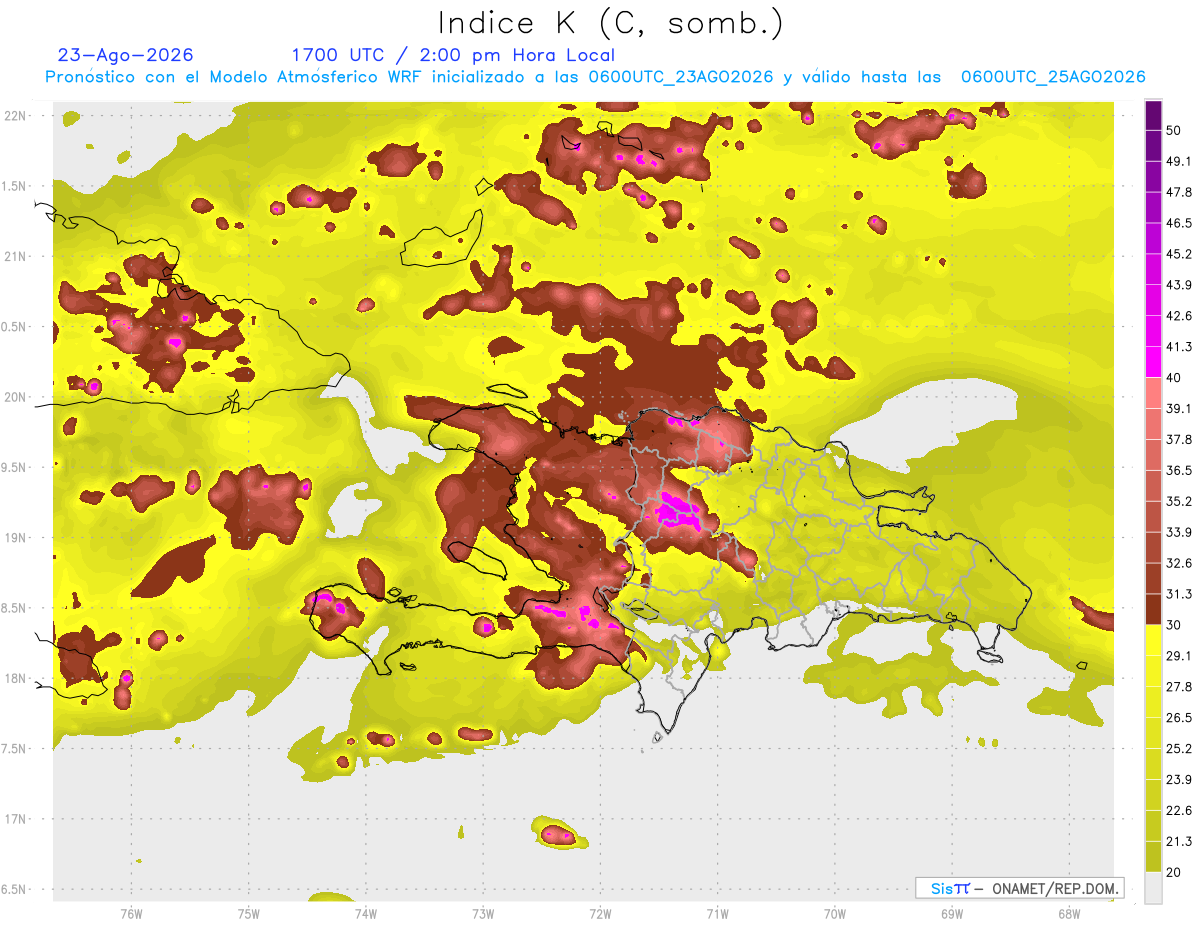Click the '26.5' colorbar label
Viewport: 1200px width, 927px height.
point(1179,717)
